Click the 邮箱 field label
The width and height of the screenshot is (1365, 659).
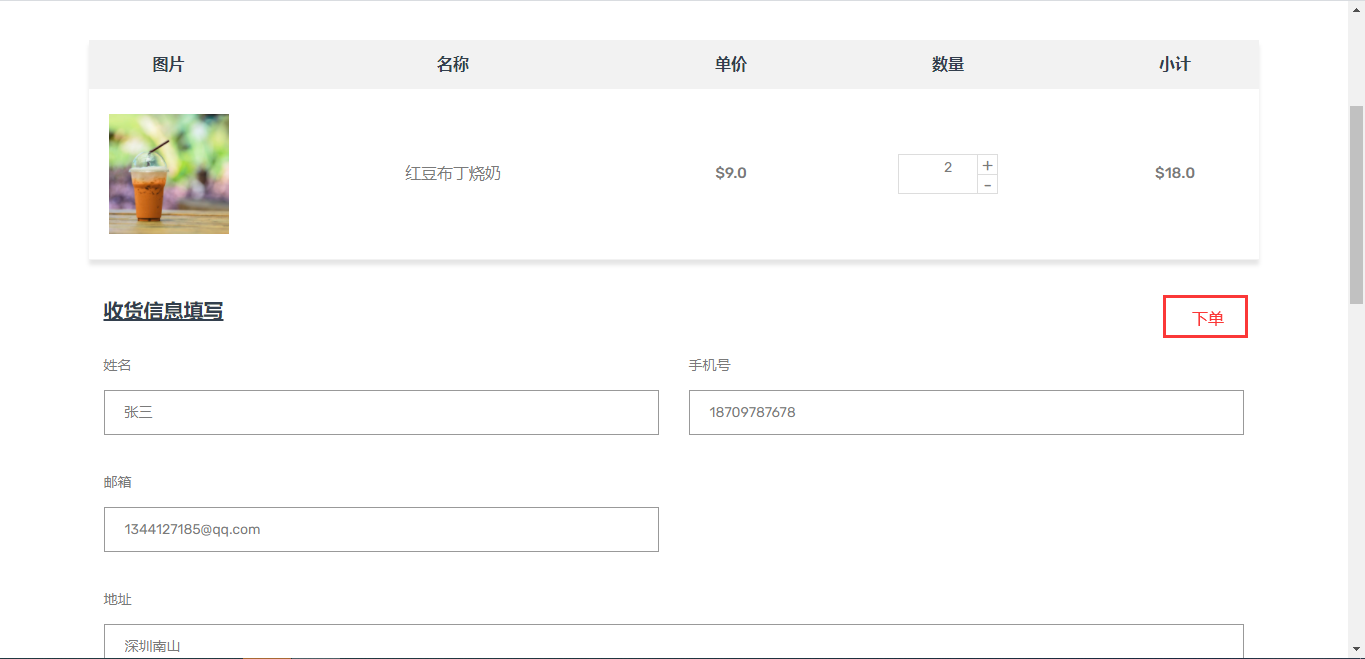tap(118, 482)
